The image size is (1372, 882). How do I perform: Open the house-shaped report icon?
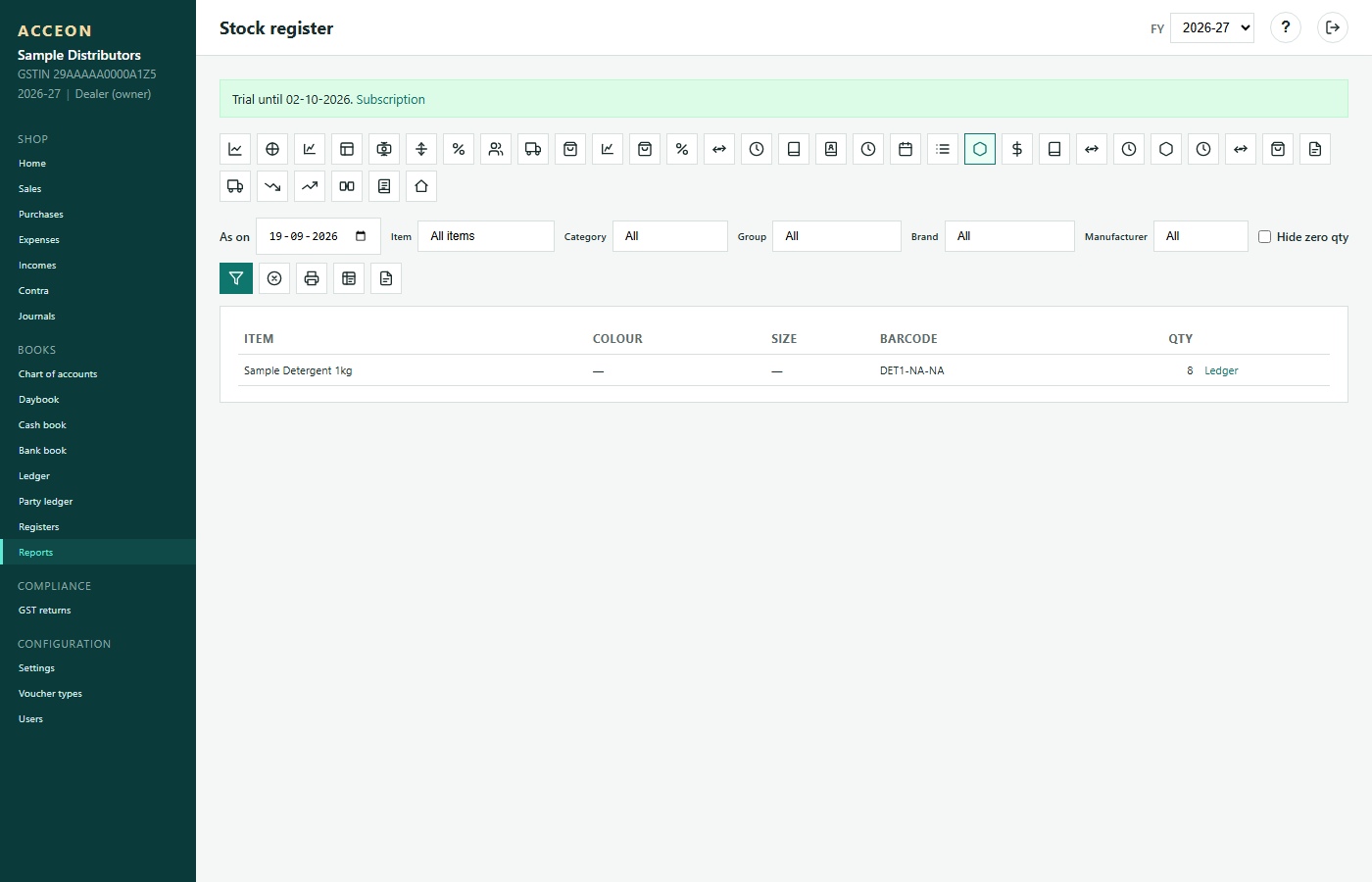coord(421,186)
